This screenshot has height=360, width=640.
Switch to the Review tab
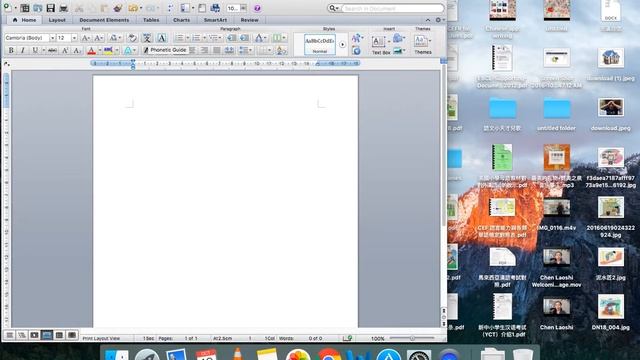[x=249, y=20]
